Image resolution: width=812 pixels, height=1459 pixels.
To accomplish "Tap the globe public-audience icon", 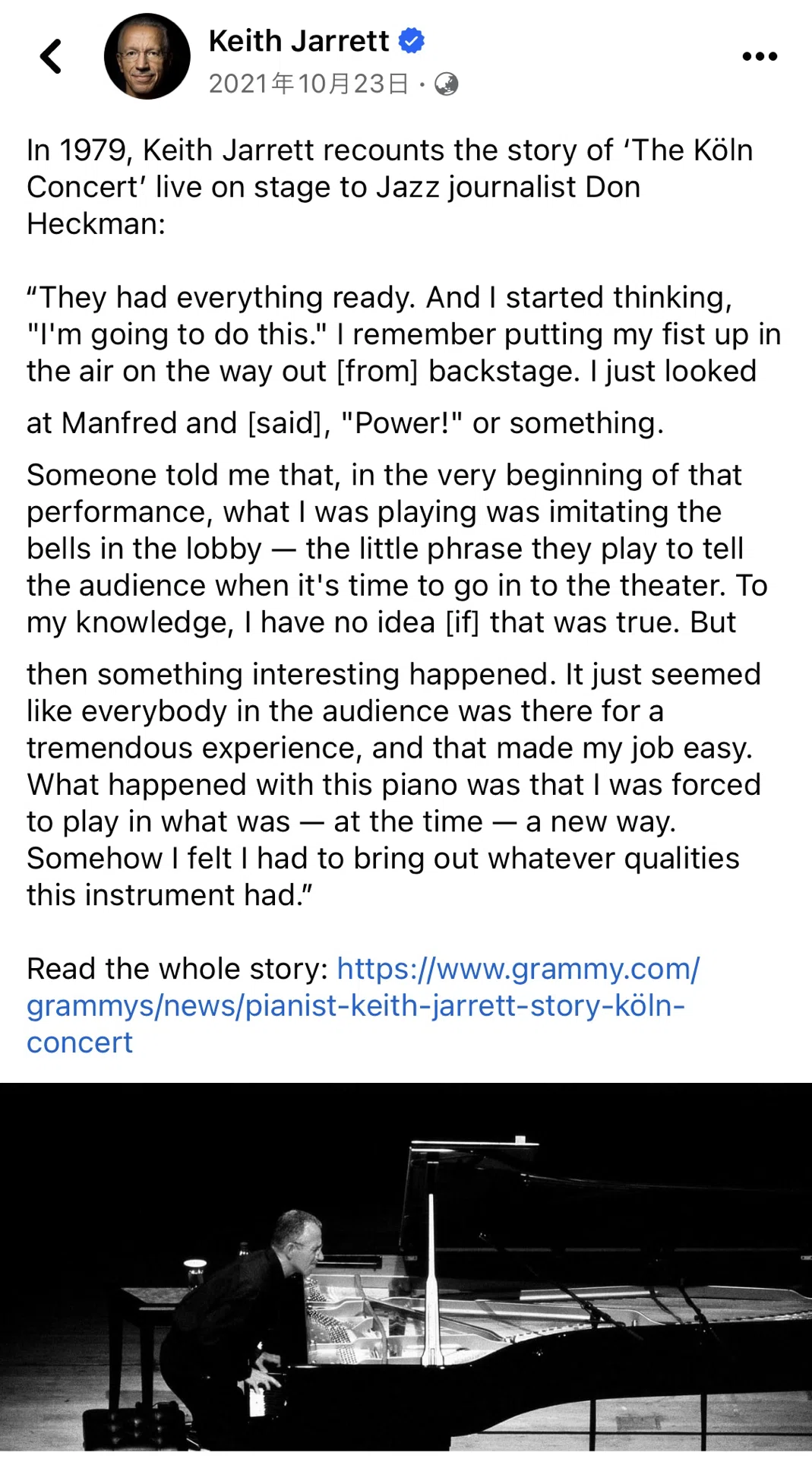I will click(x=447, y=84).
